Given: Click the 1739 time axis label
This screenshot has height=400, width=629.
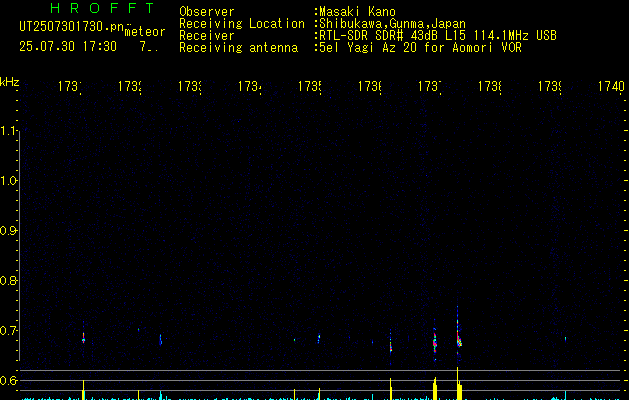Looking at the screenshot, I should [x=550, y=86].
